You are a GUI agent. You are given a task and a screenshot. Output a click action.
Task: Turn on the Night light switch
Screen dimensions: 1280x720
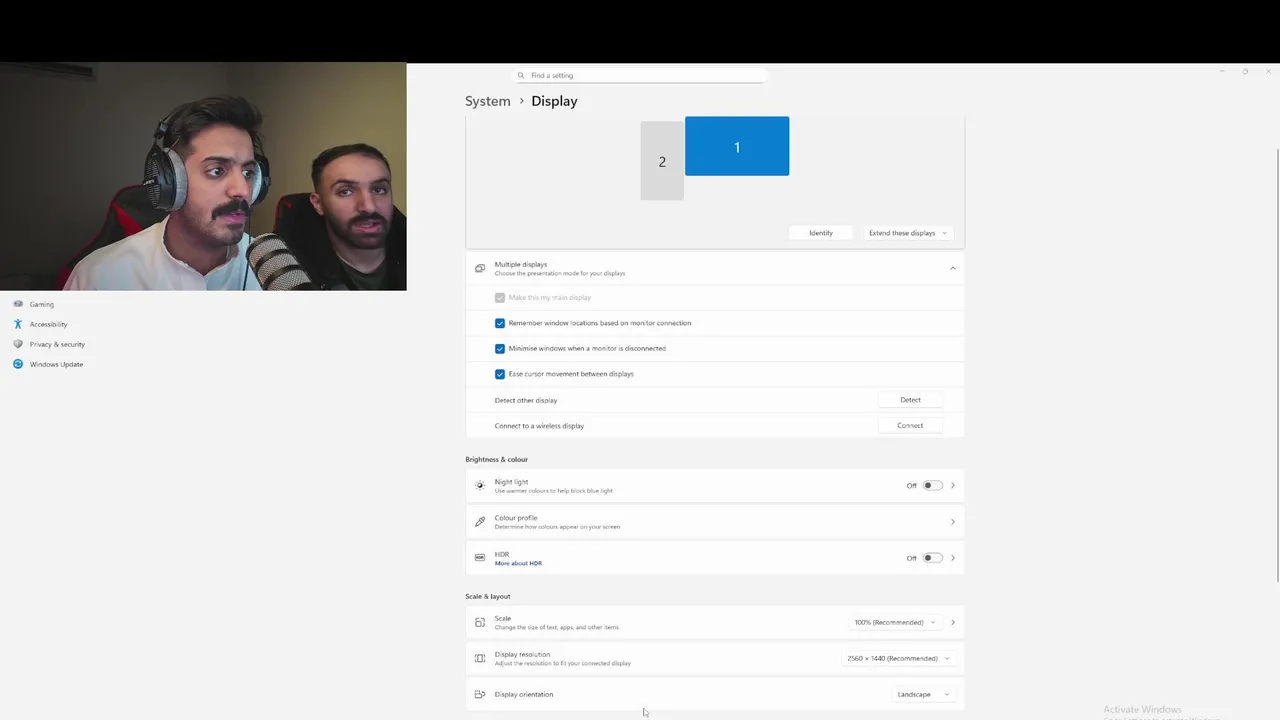[932, 485]
